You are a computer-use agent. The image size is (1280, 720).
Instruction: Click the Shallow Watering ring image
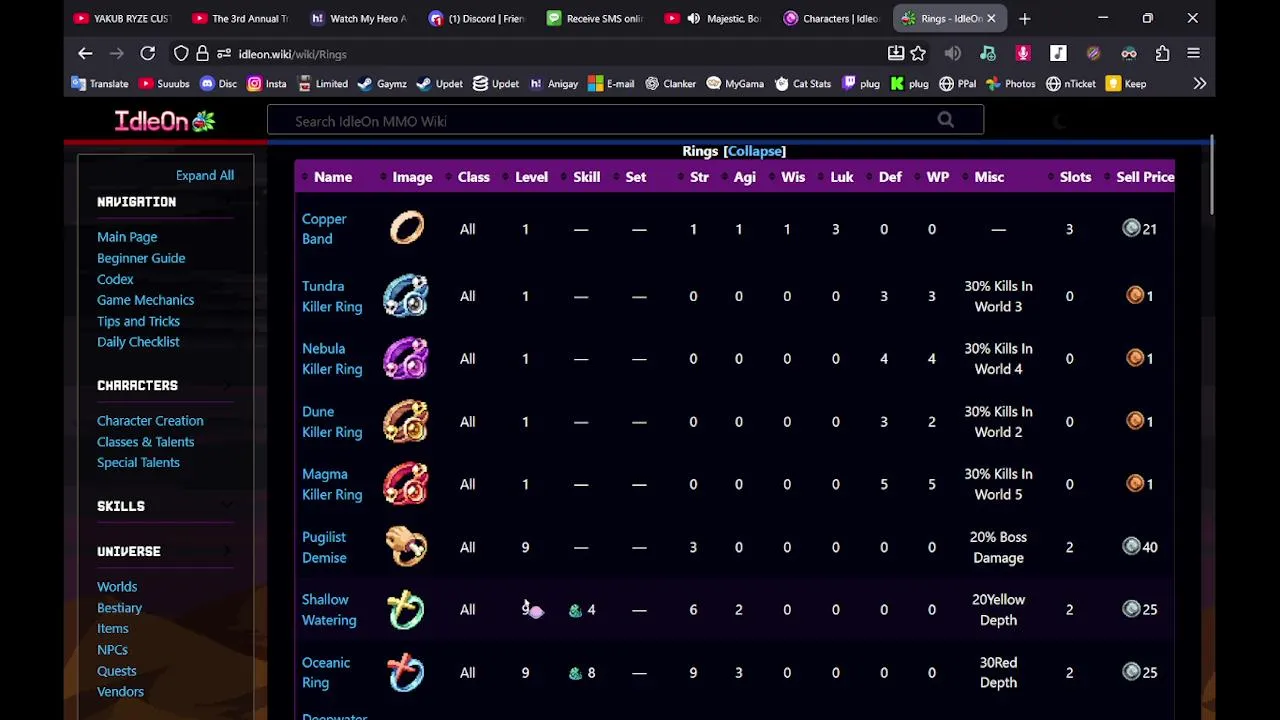coord(406,609)
